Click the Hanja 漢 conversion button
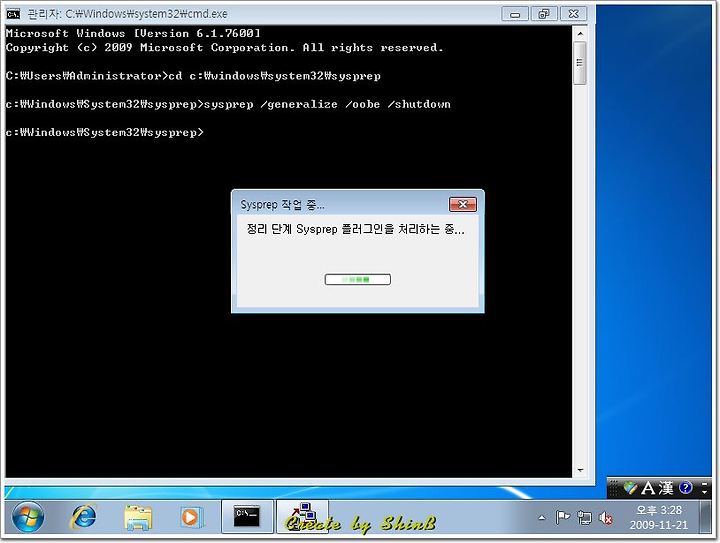720x543 pixels. click(665, 488)
